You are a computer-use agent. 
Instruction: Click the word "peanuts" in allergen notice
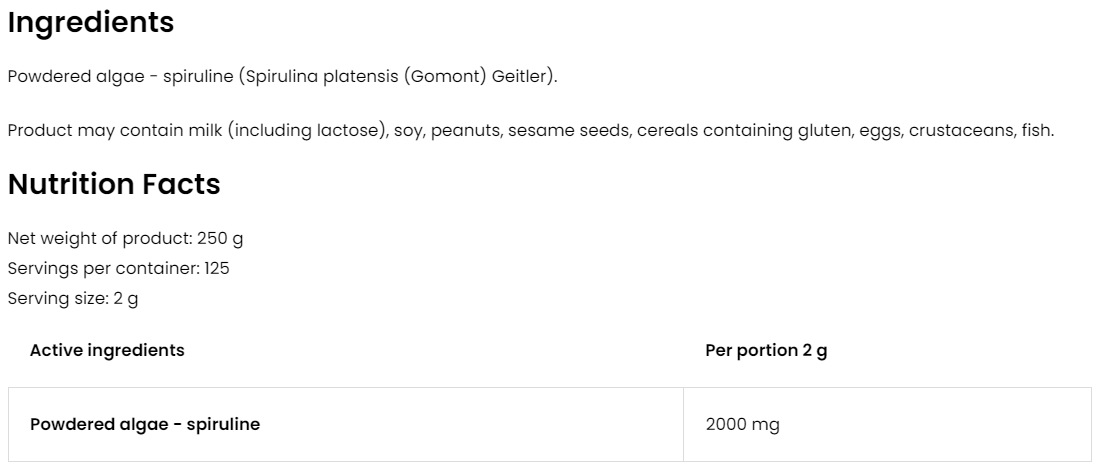[x=464, y=131]
